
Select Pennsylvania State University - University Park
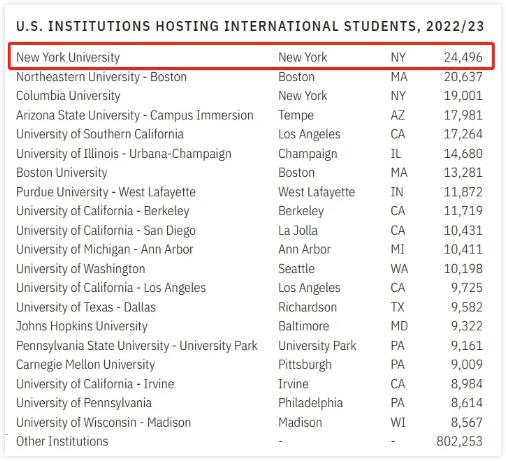point(137,345)
